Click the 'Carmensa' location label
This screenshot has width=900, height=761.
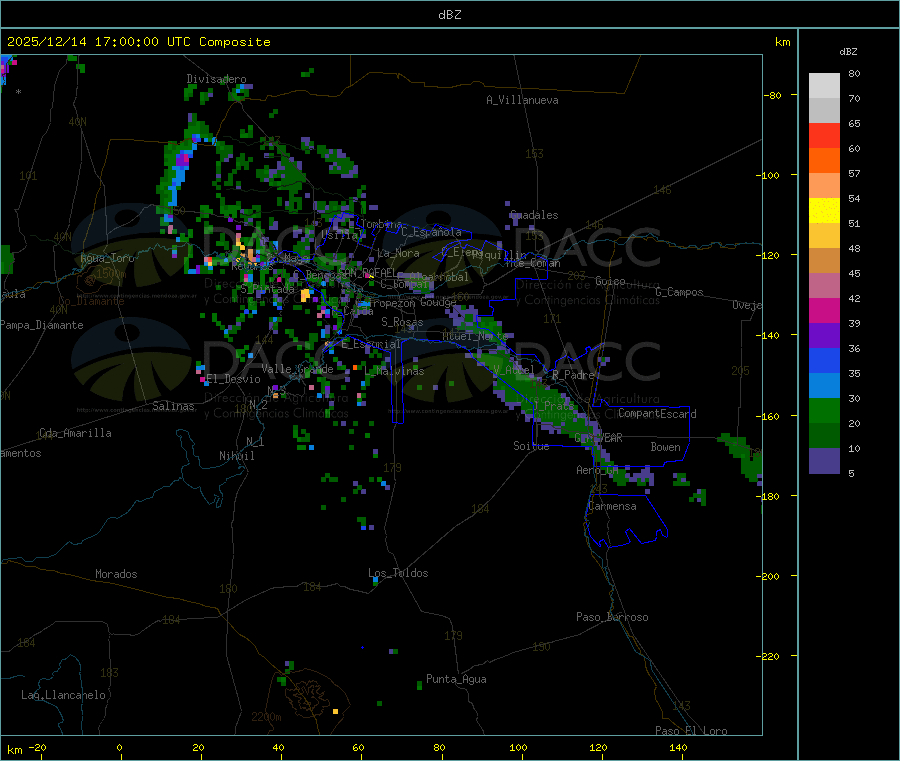612,506
